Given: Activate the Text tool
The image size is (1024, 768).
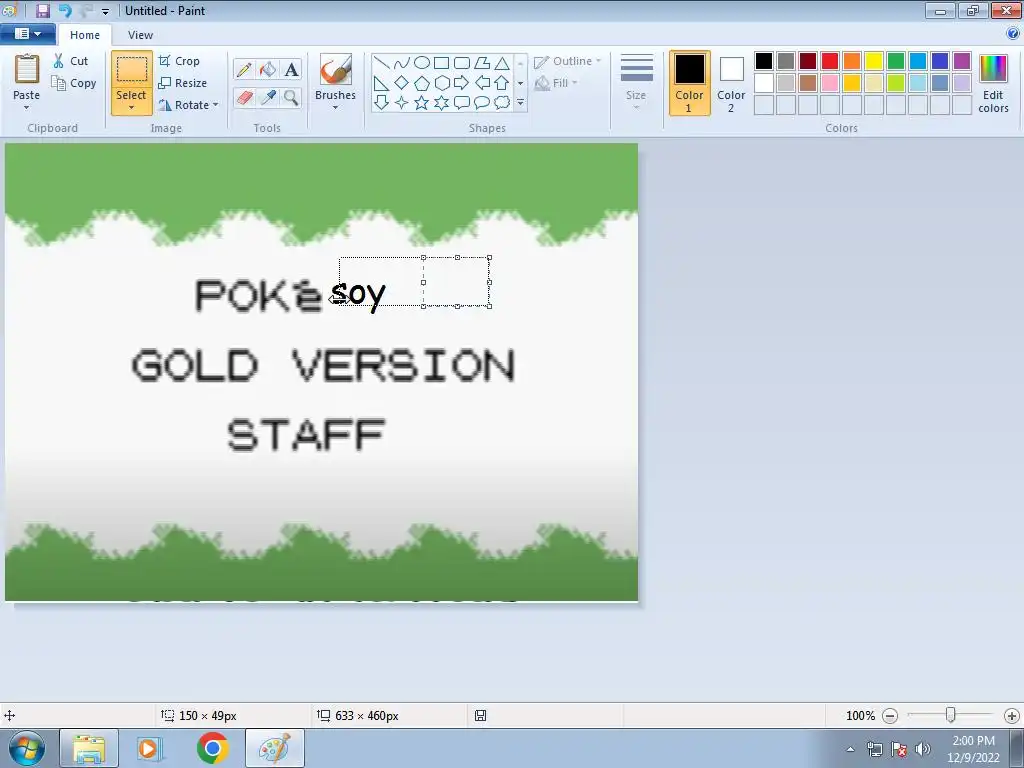Looking at the screenshot, I should coord(291,69).
